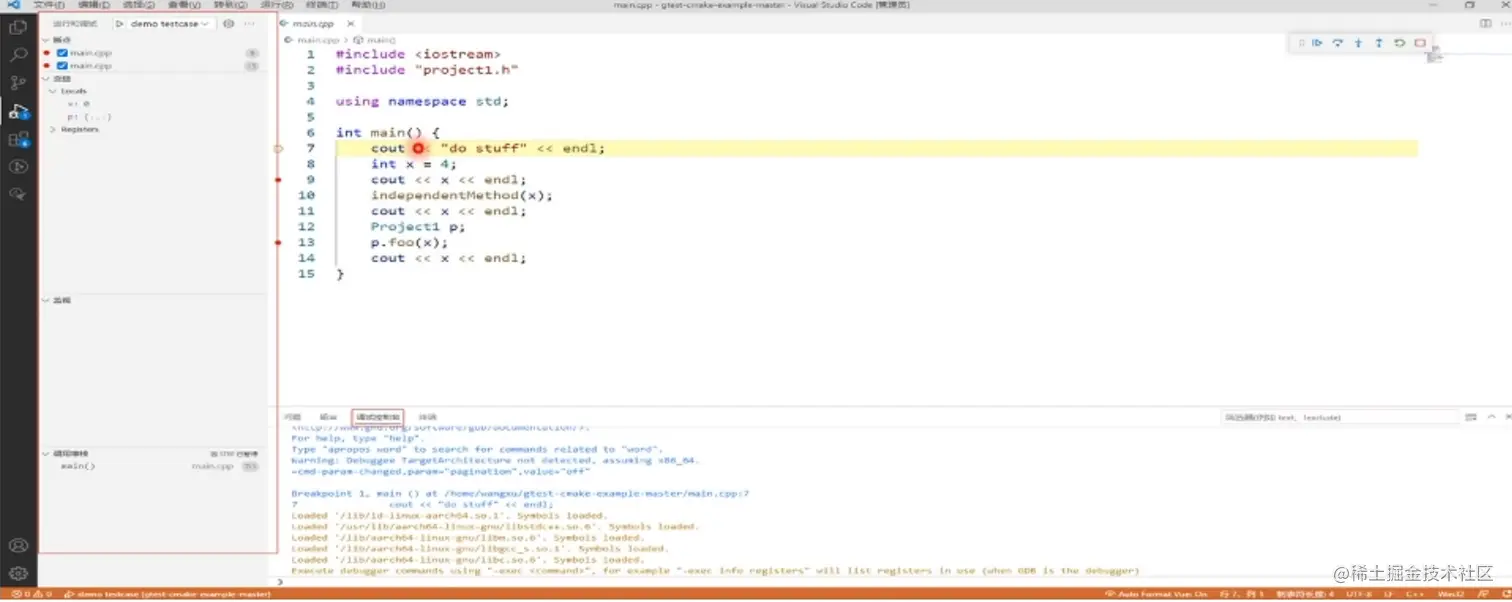Viewport: 1512px width, 602px height.
Task: Change the UTF-8 encoding in the status bar
Action: [x=1358, y=594]
